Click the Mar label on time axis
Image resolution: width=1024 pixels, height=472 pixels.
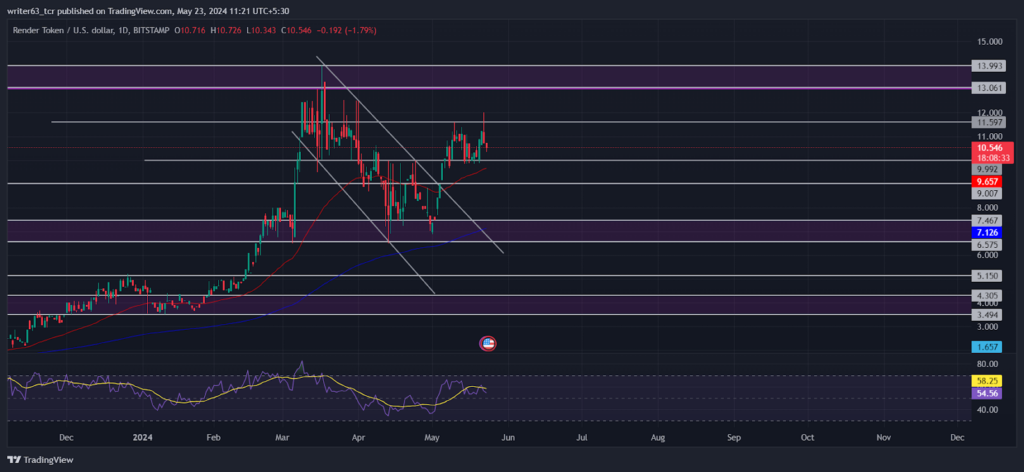282,437
